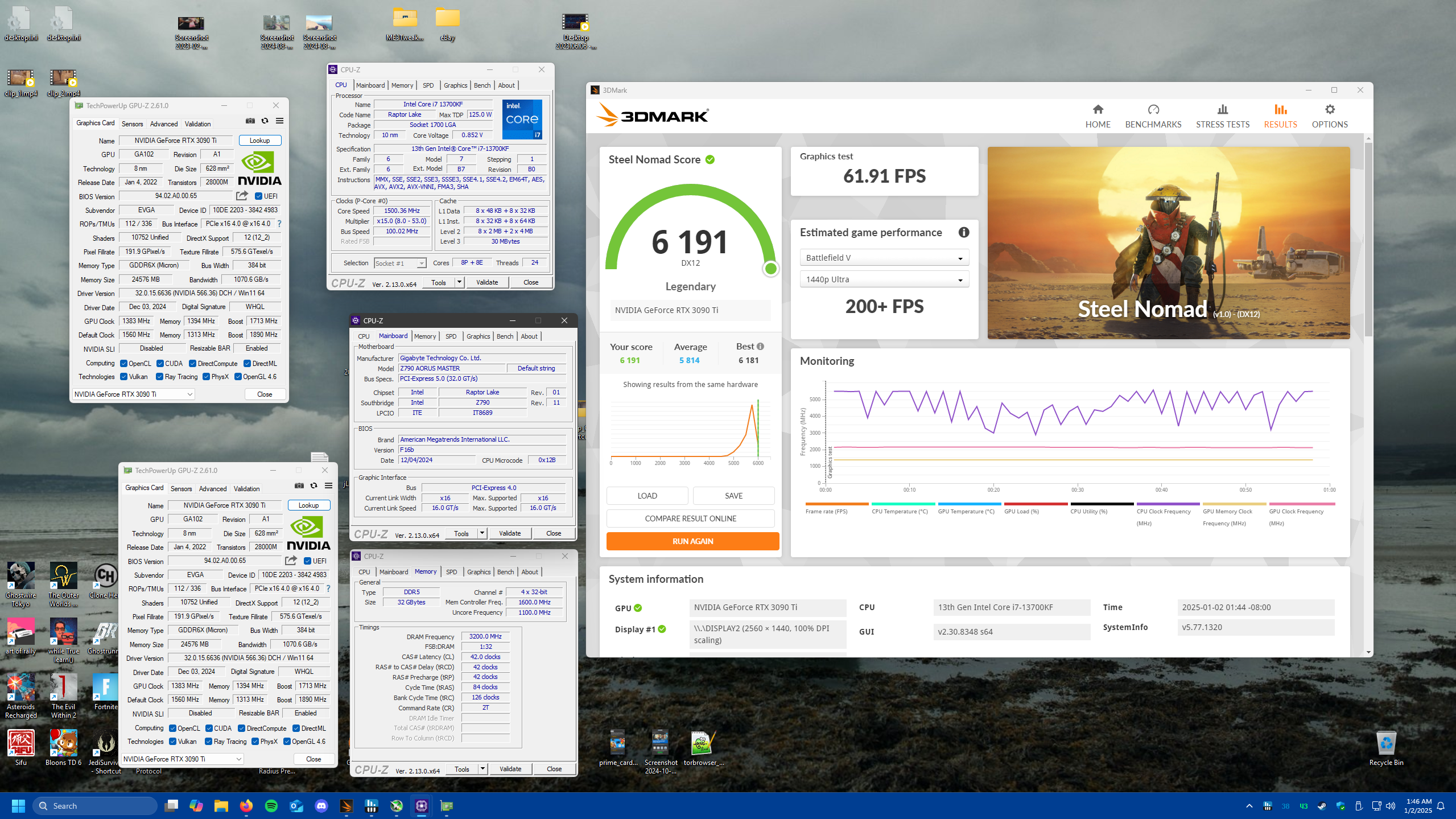The height and width of the screenshot is (819, 1456).
Task: Switch to Bench tab in CPU-Z Mainboard window
Action: [505, 336]
